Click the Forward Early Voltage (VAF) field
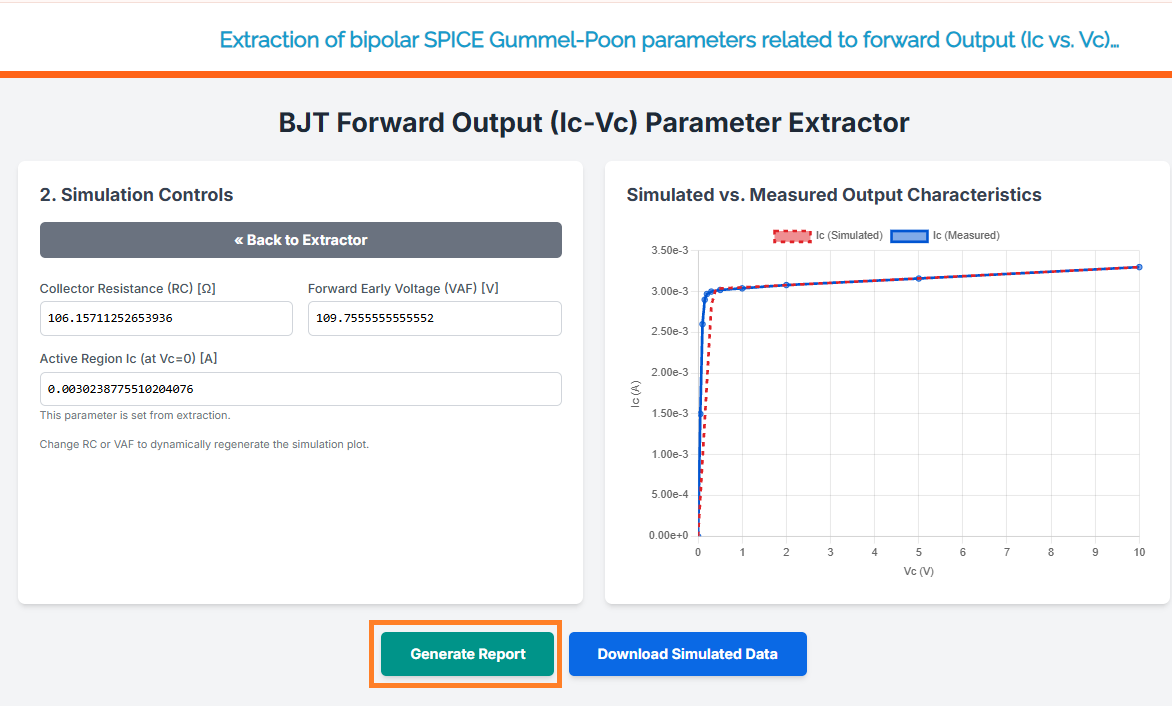The height and width of the screenshot is (706, 1172). pyautogui.click(x=434, y=319)
